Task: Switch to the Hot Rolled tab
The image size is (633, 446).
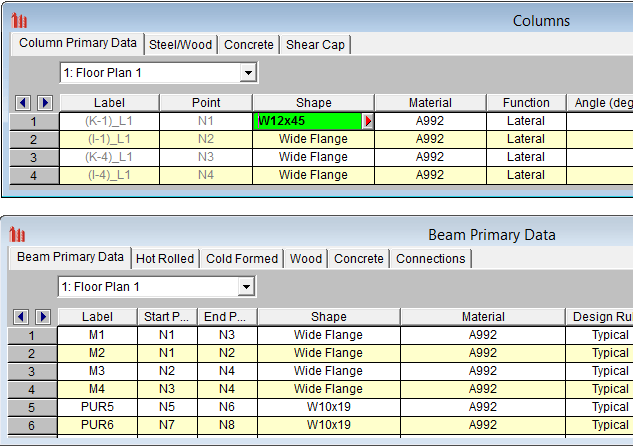Action: (x=165, y=259)
